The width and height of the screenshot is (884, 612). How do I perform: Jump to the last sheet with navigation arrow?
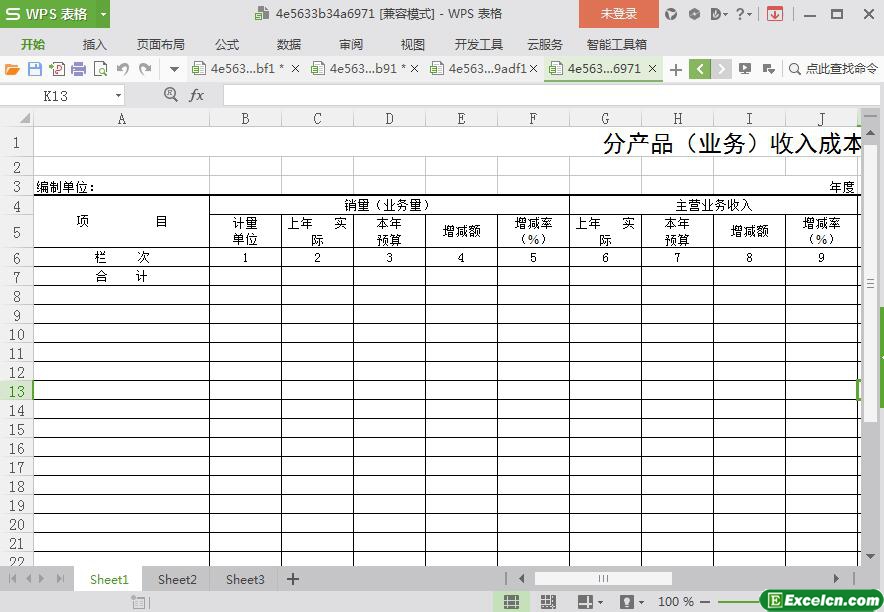click(60, 579)
